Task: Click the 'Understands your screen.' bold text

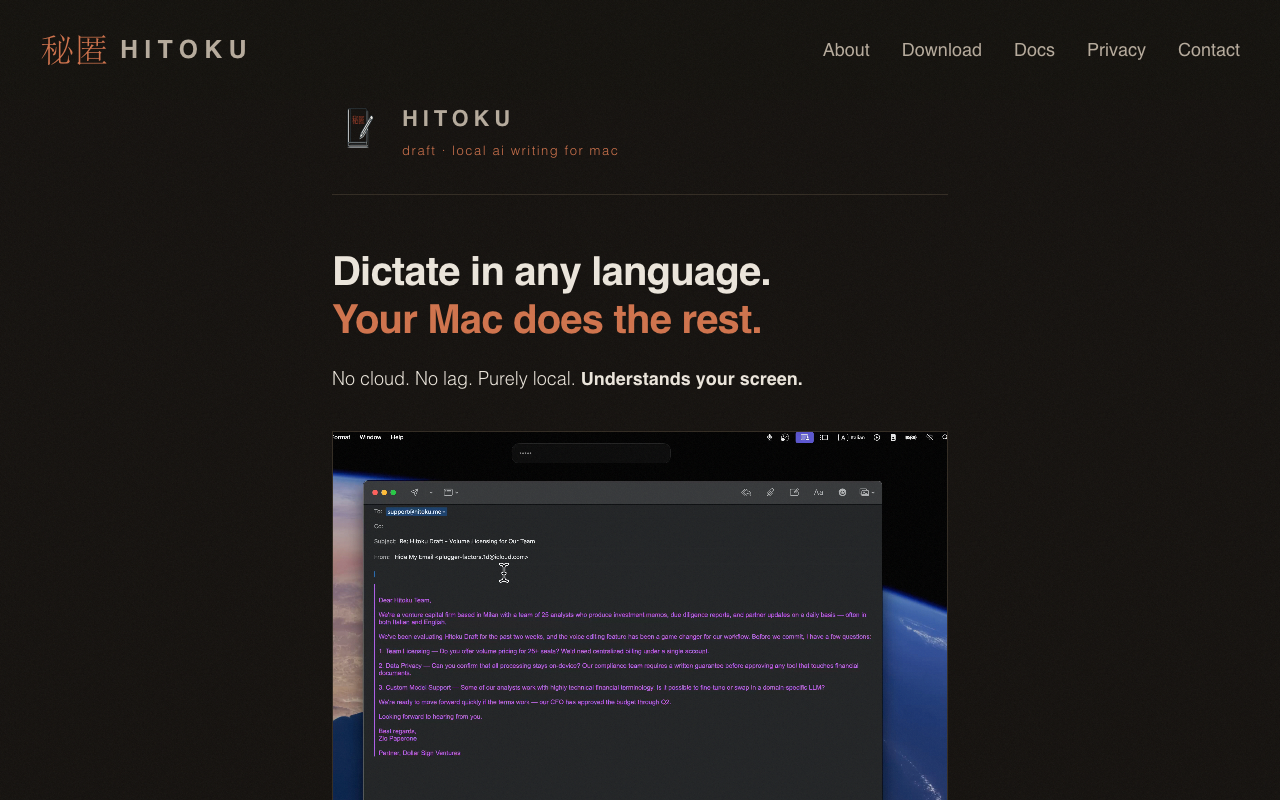Action: (692, 379)
